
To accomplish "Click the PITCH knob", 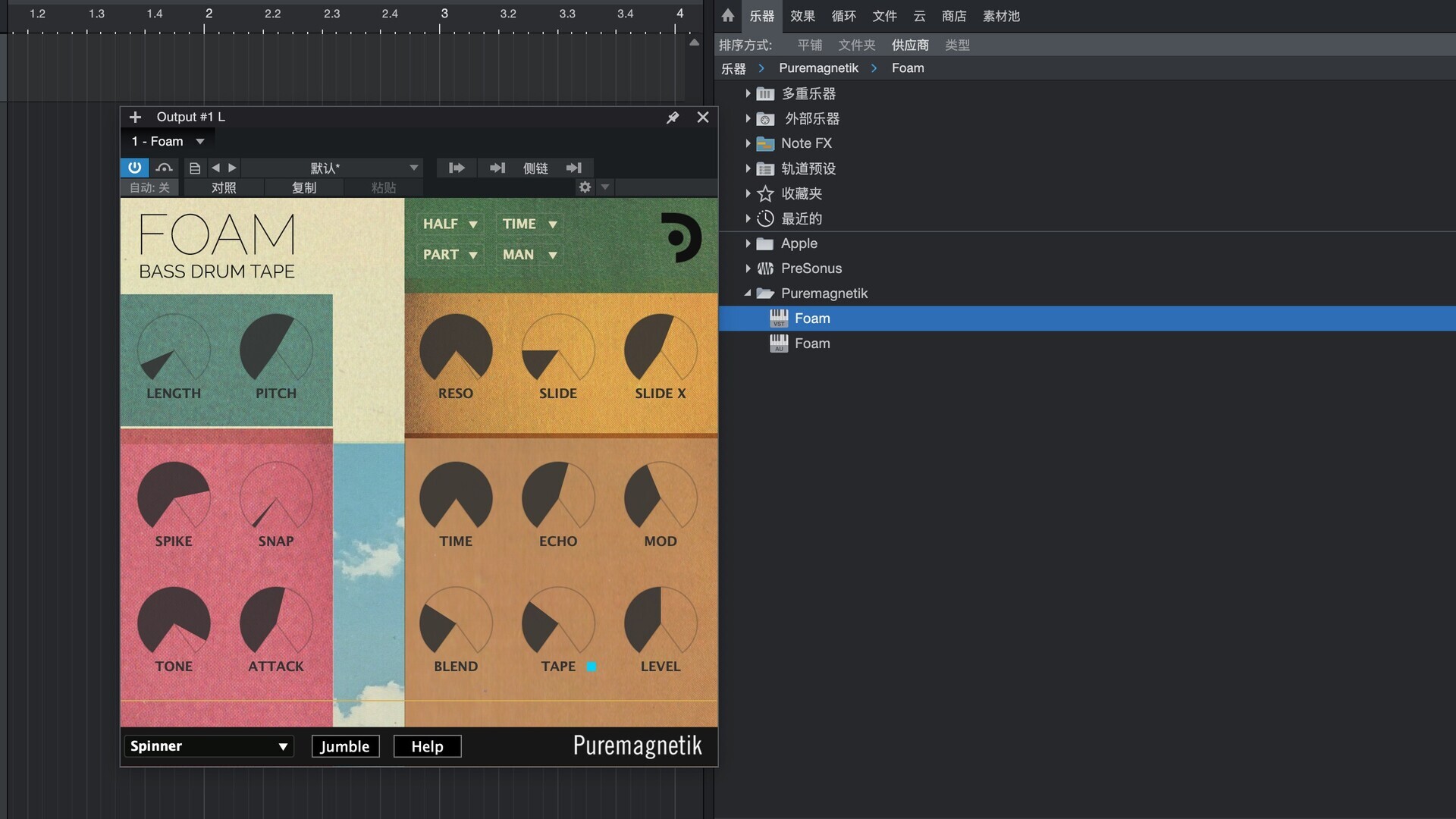I will tap(276, 350).
